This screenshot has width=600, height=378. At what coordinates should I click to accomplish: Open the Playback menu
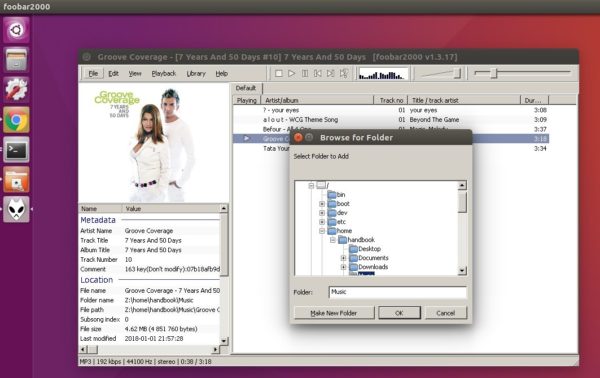pyautogui.click(x=164, y=73)
